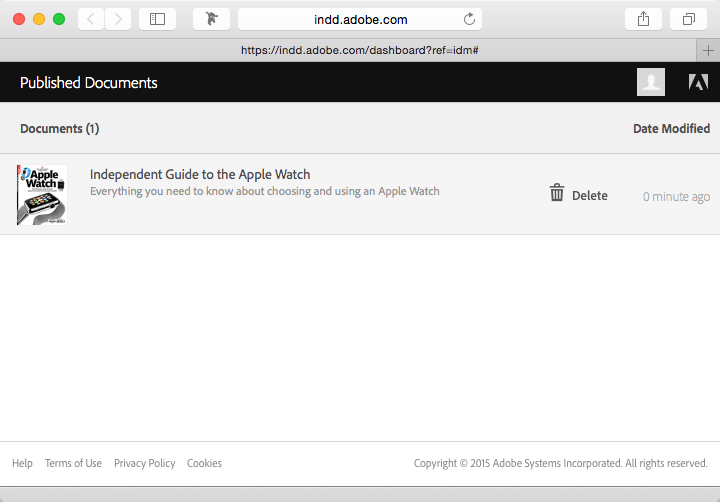This screenshot has height=502, width=720.
Task: Toggle the Safari sidebar button
Action: tap(157, 19)
